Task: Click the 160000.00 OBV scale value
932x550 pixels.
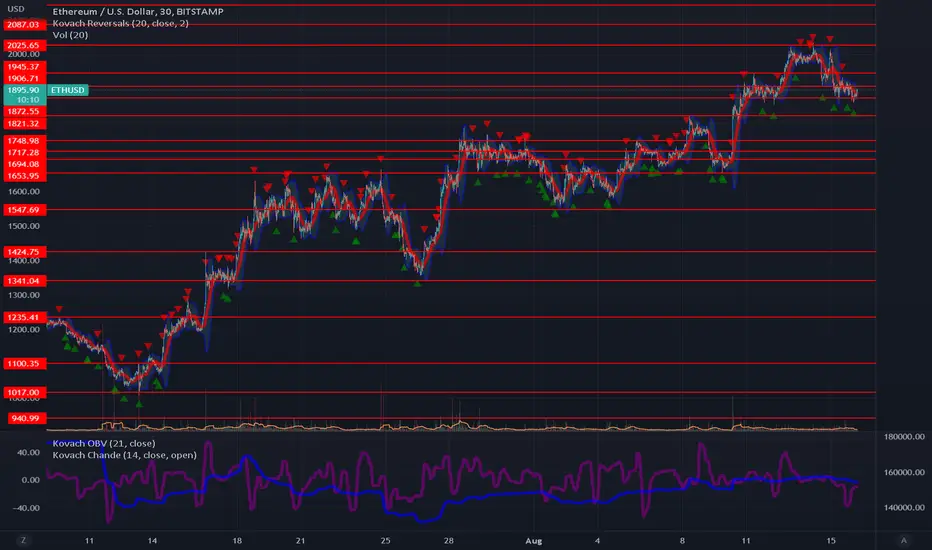Action: 904,472
